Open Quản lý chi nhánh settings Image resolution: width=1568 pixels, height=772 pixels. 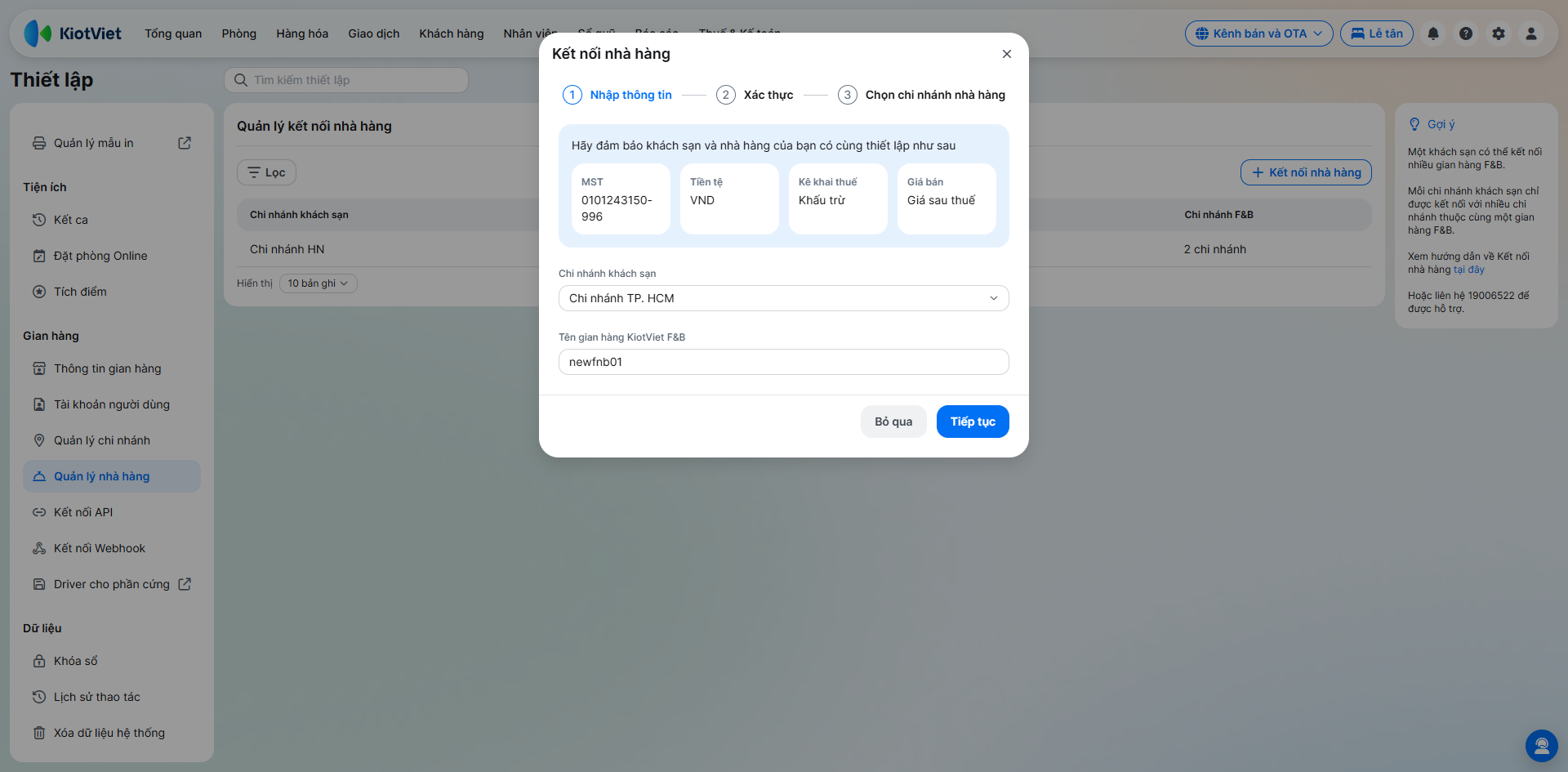112,440
